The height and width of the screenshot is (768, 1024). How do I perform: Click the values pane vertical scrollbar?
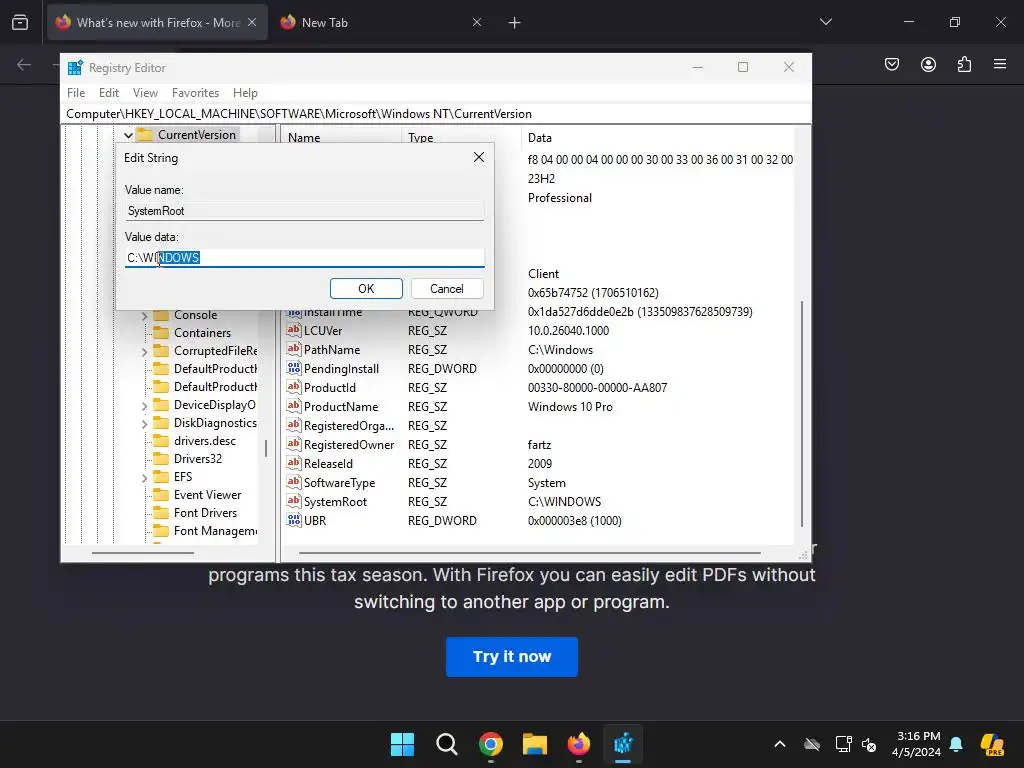tap(802, 413)
